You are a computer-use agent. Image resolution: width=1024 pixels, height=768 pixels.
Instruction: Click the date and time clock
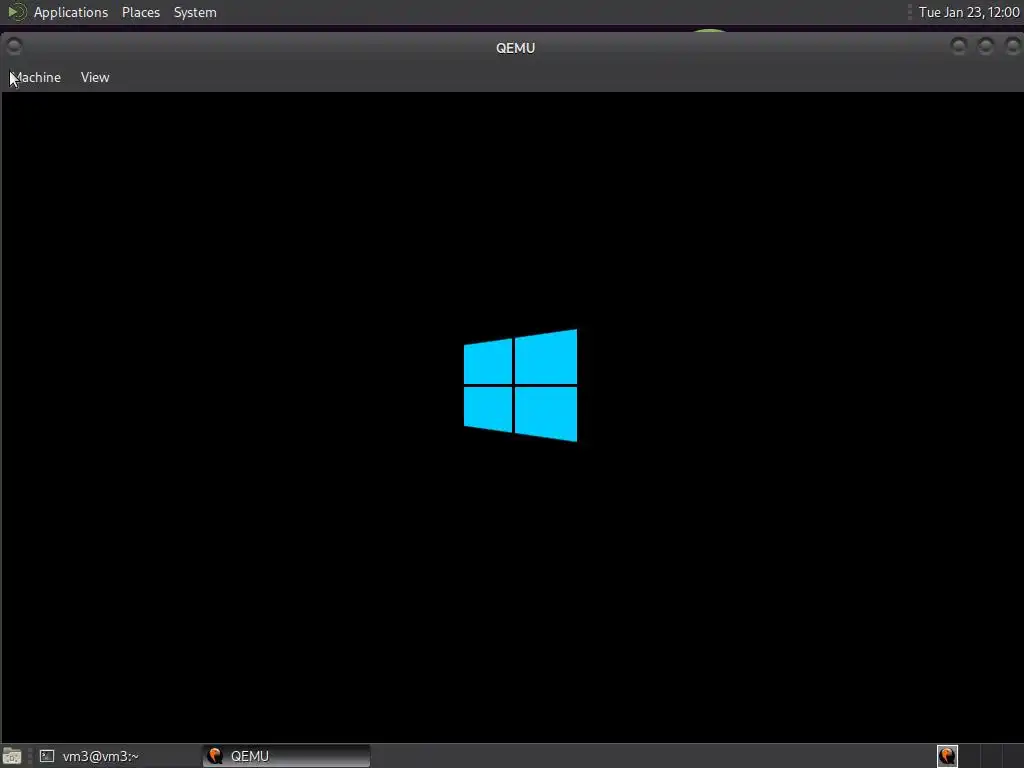pyautogui.click(x=968, y=12)
